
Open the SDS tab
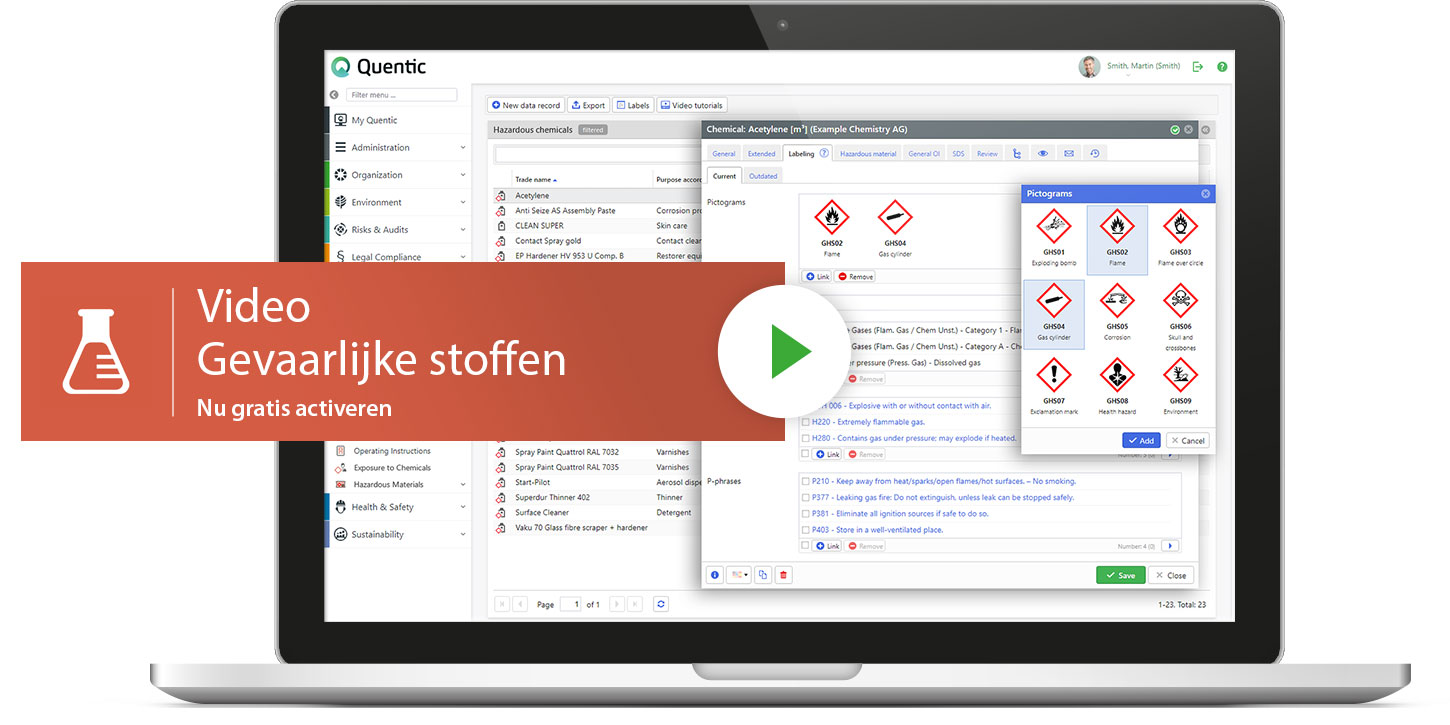(x=958, y=154)
